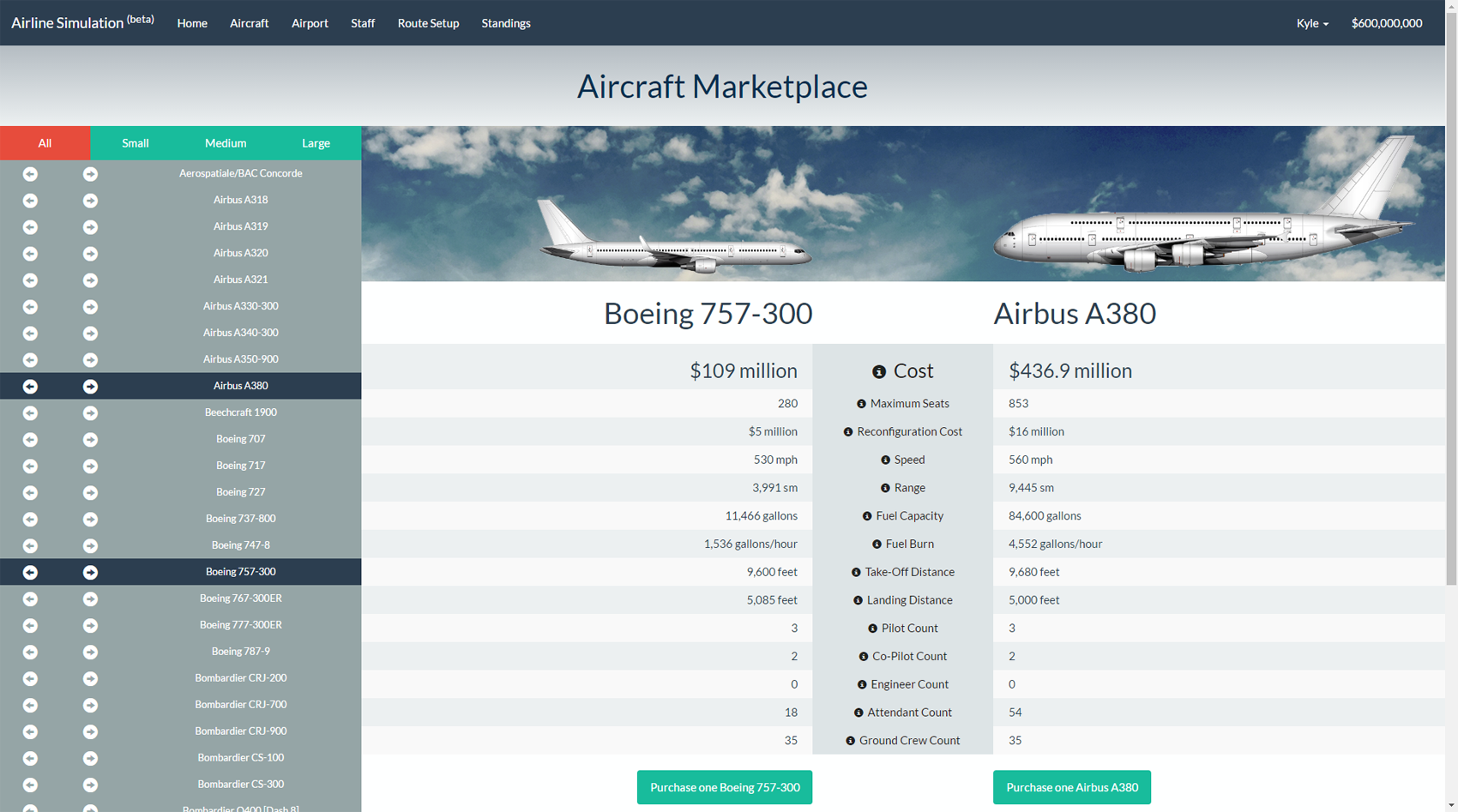Click left arrow icon beside Airbus A318
The width and height of the screenshot is (1458, 812).
click(x=30, y=201)
